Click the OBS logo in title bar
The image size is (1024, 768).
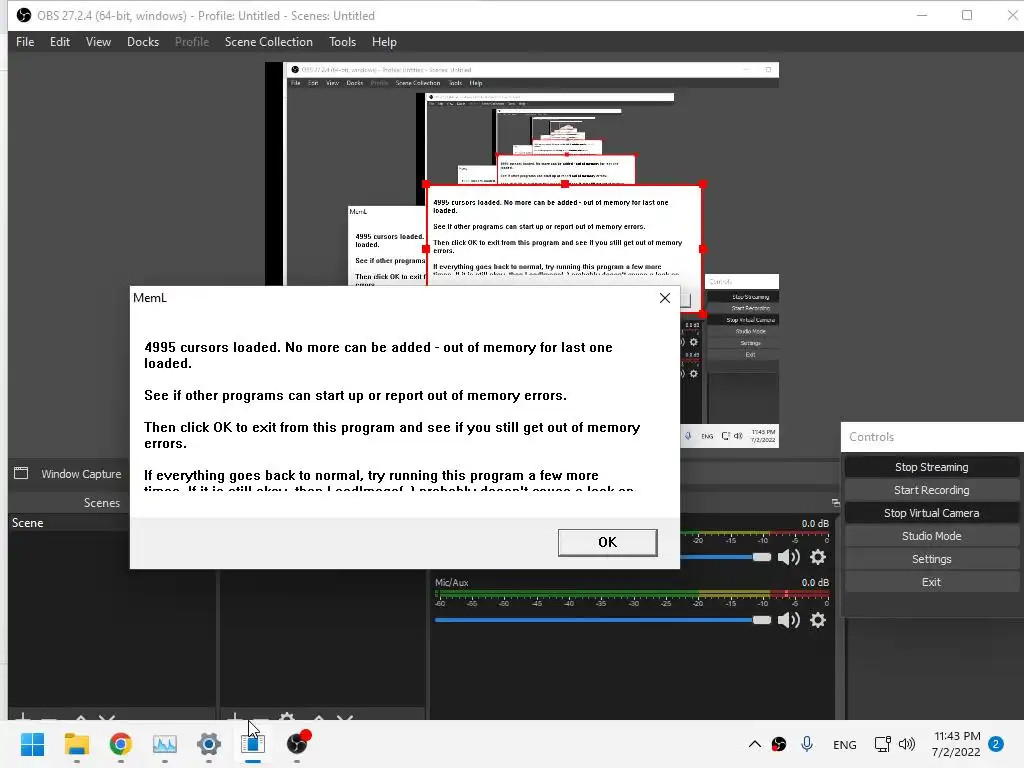pos(24,15)
